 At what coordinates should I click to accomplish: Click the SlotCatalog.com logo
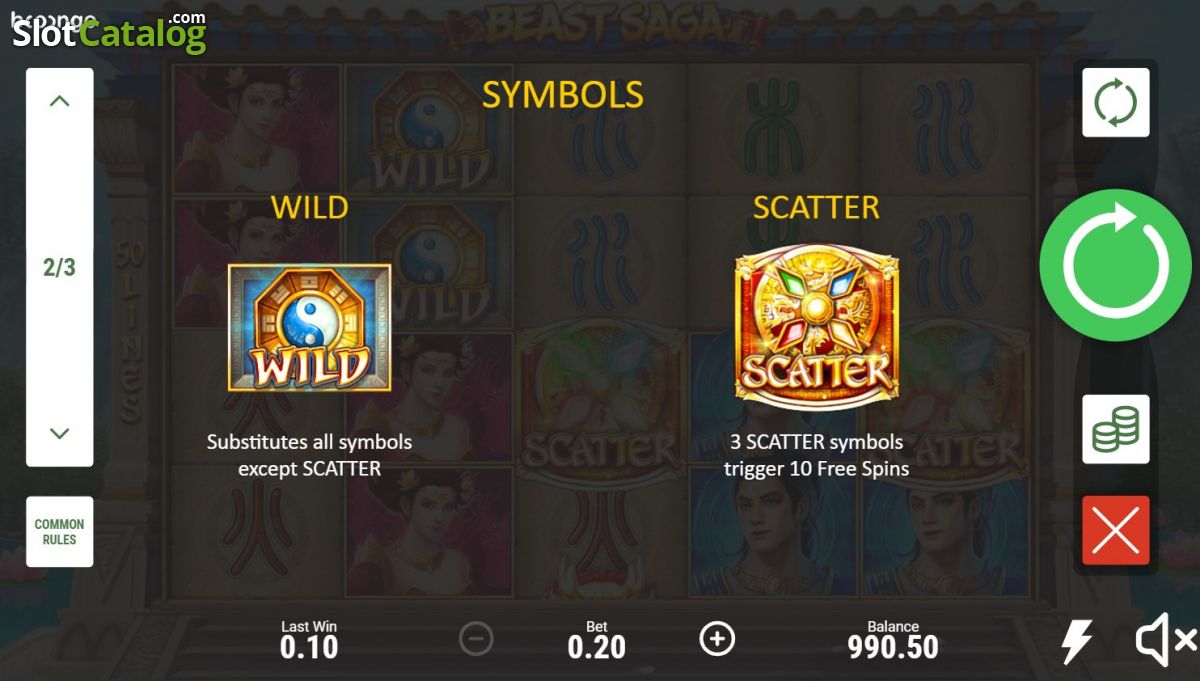coord(109,33)
